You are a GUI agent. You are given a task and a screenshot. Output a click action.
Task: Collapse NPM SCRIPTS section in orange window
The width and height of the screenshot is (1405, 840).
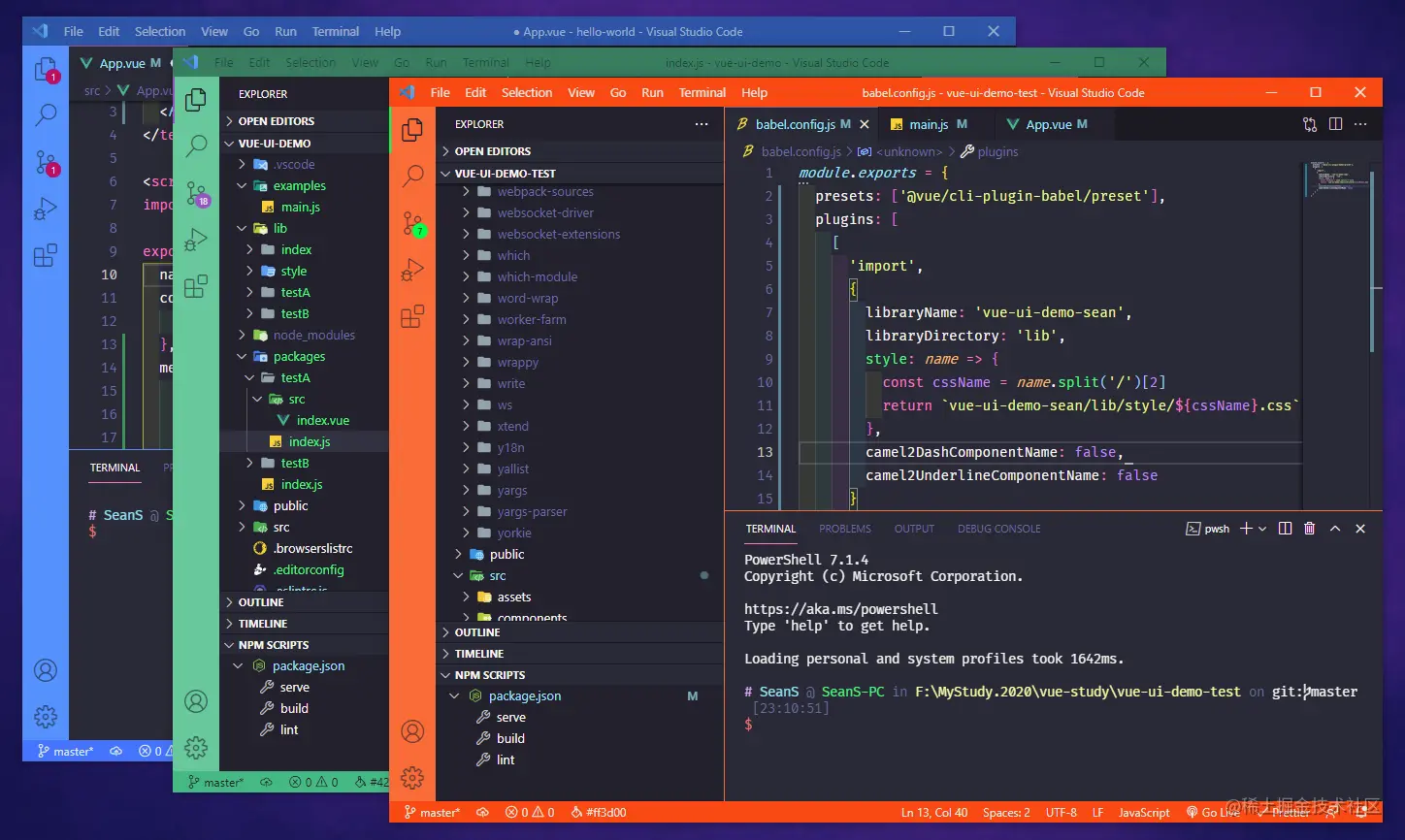click(580, 675)
